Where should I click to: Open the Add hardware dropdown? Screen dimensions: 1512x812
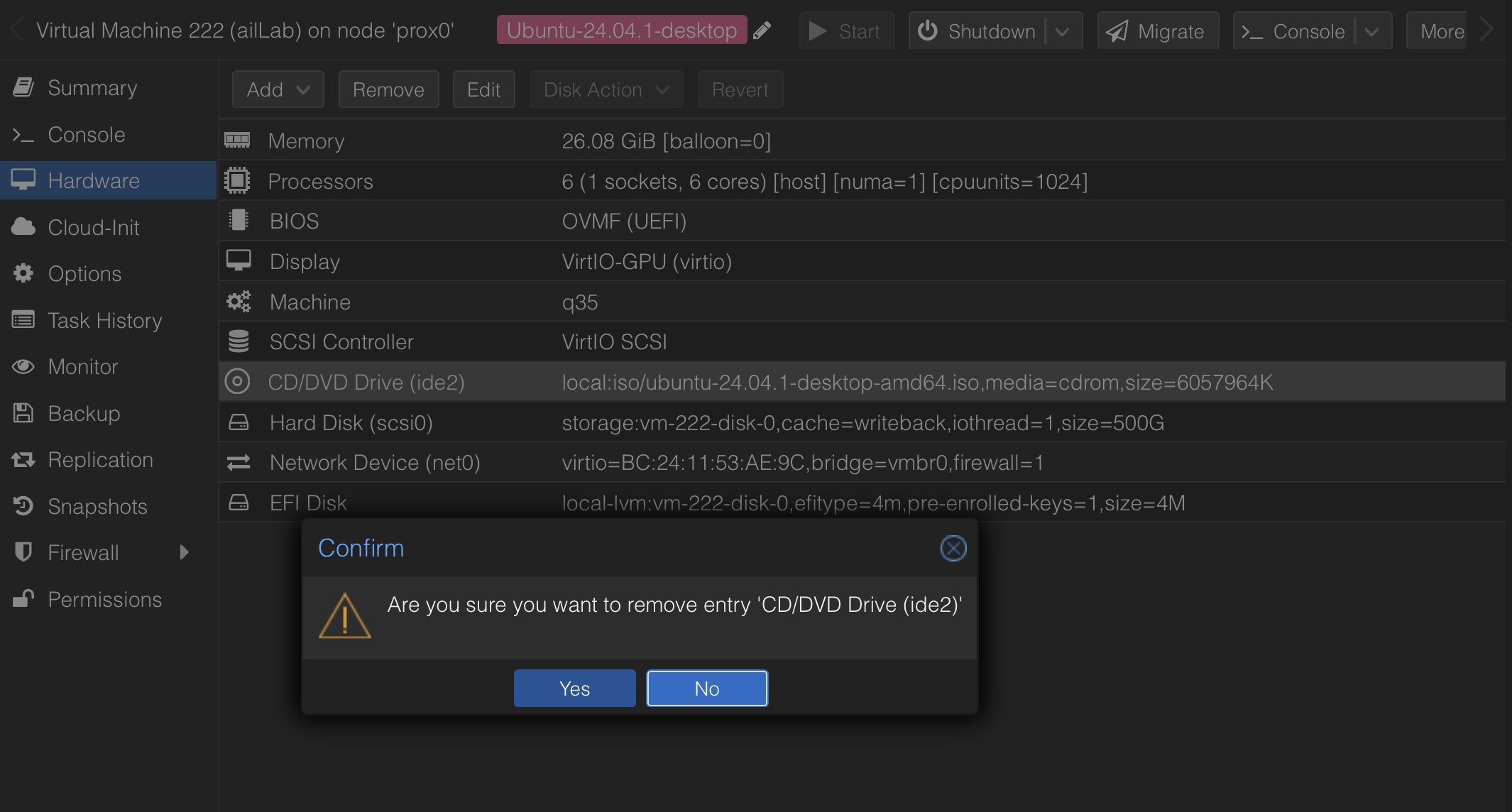pos(278,89)
